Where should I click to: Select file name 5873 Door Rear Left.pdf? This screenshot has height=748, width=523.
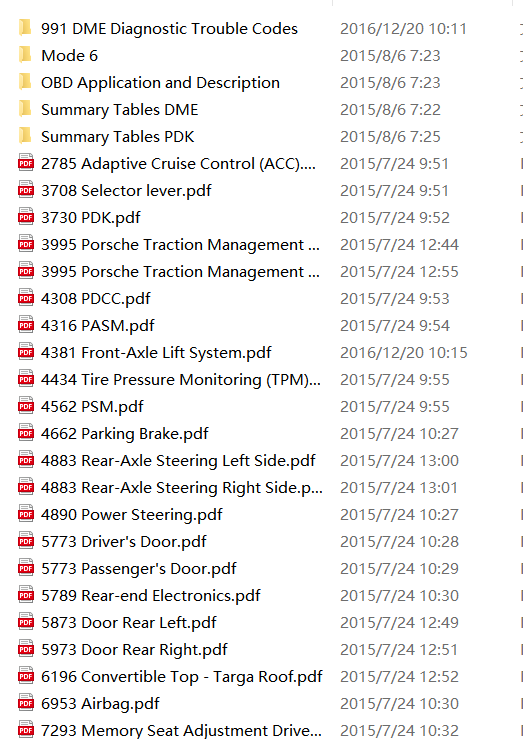[128, 623]
